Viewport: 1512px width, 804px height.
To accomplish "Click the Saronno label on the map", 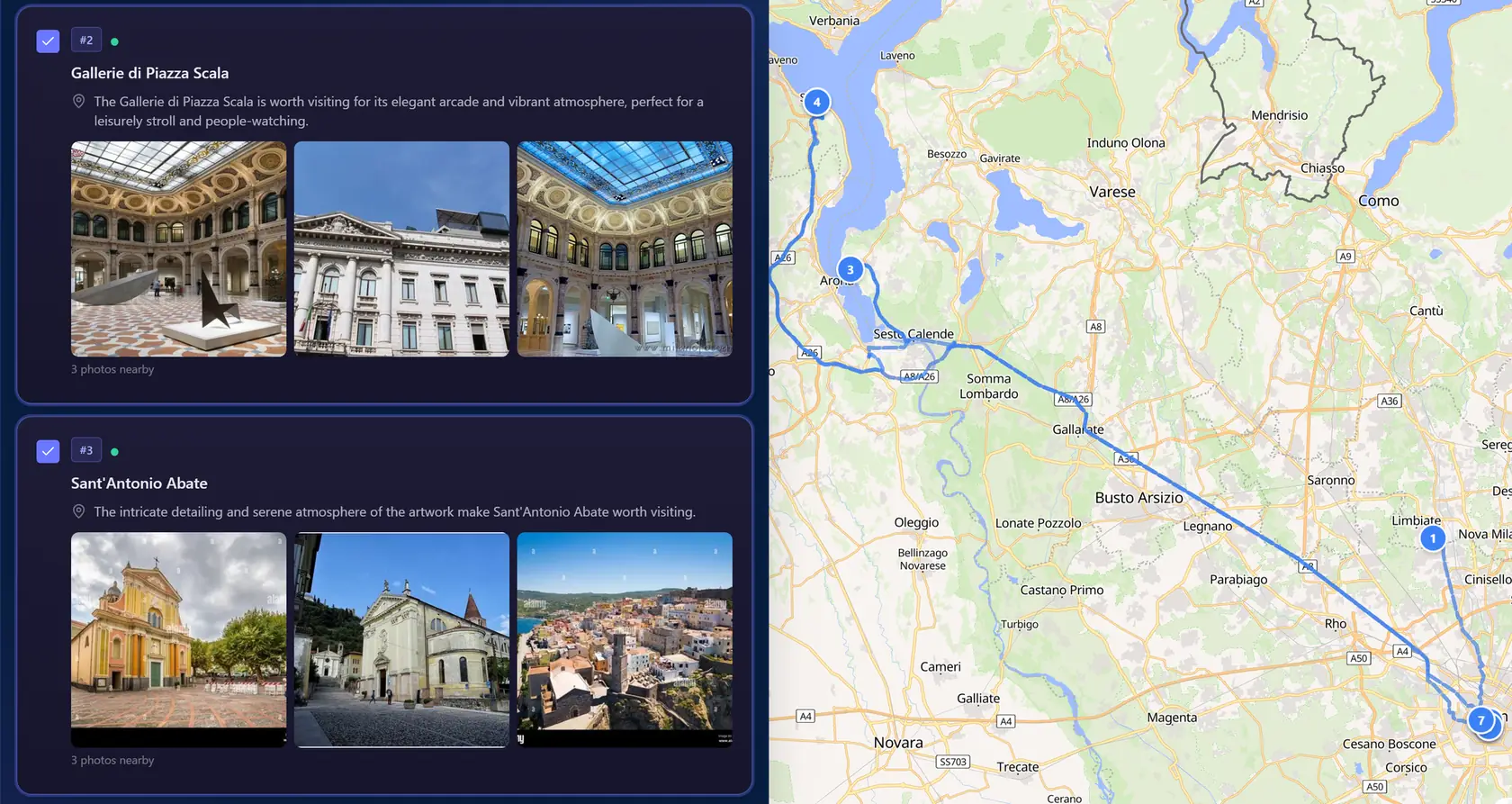I will 1331,481.
